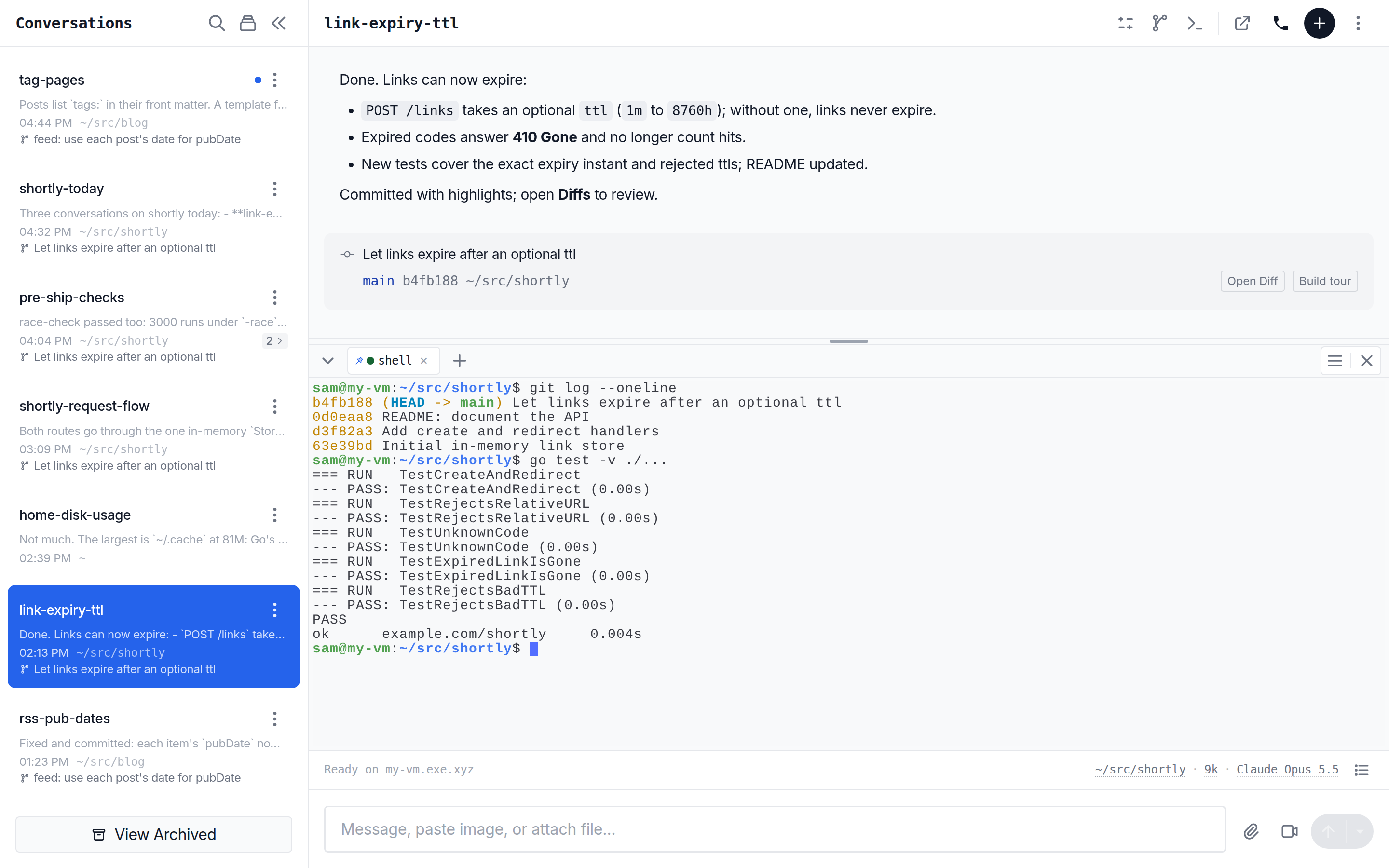Viewport: 1389px width, 868px height.
Task: Click 'Ready on my-vm.exe.xyz' status text
Action: pyautogui.click(x=398, y=769)
